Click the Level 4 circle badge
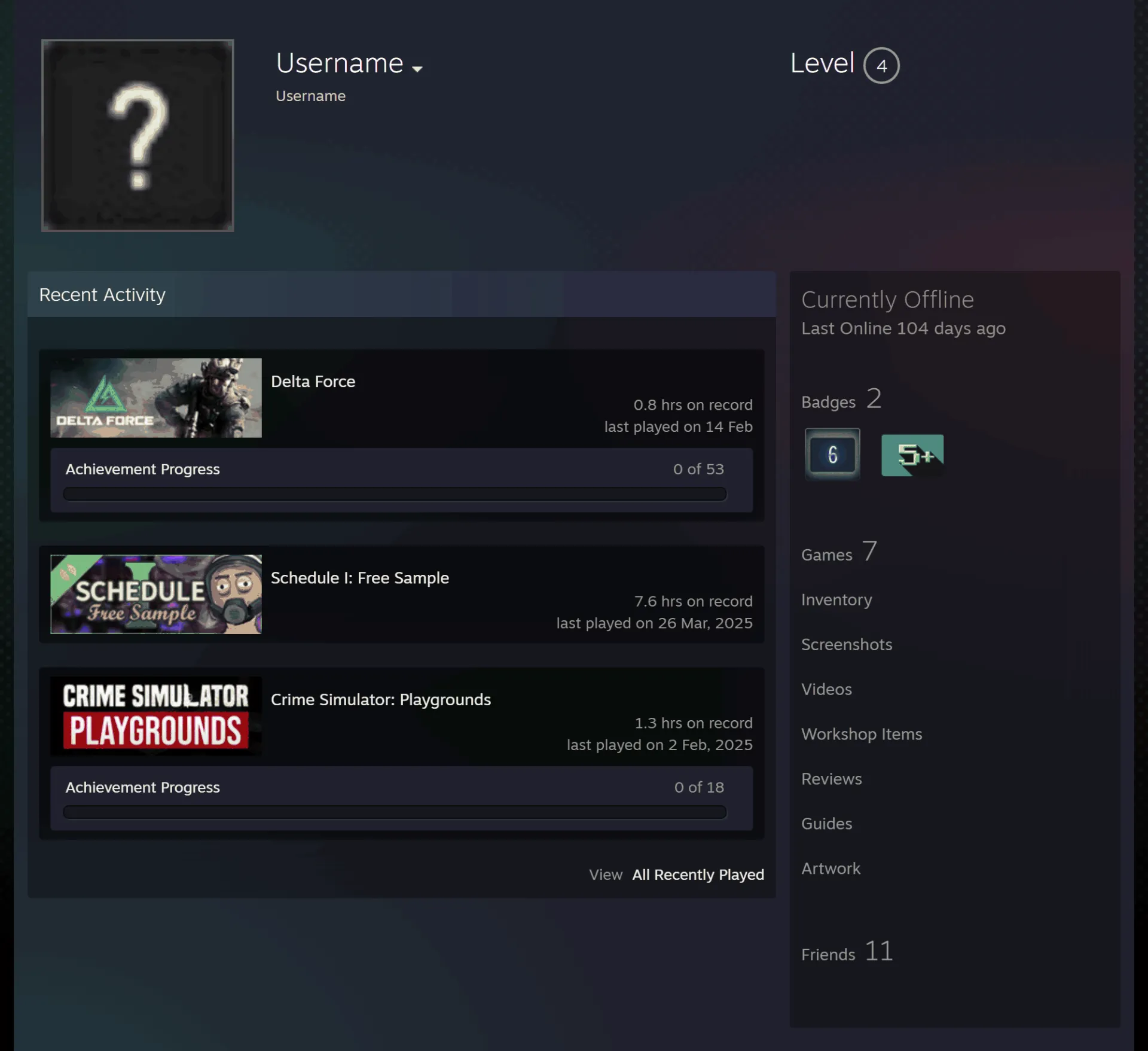Image resolution: width=1148 pixels, height=1051 pixels. tap(881, 65)
